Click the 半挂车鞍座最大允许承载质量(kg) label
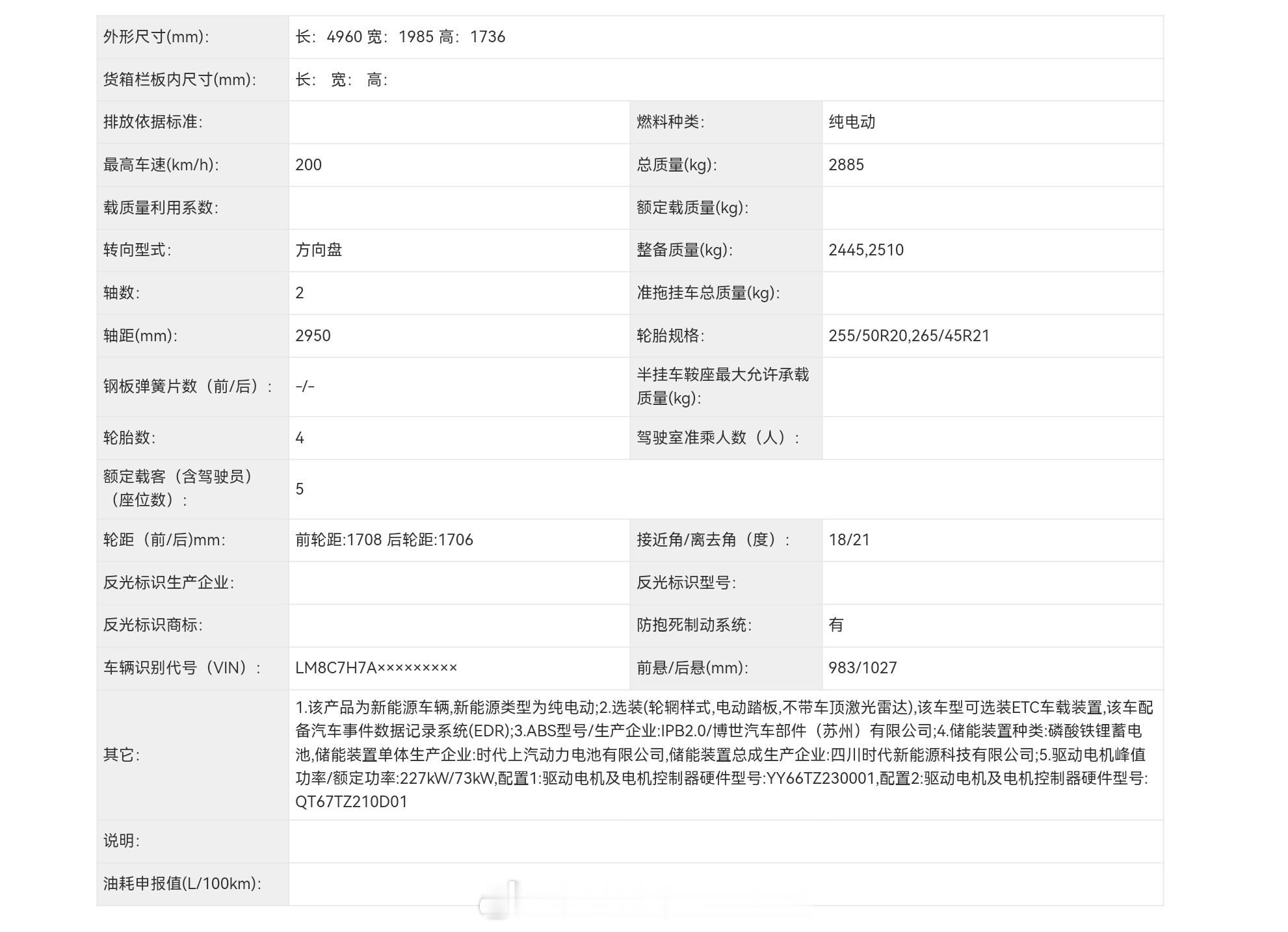 723,387
